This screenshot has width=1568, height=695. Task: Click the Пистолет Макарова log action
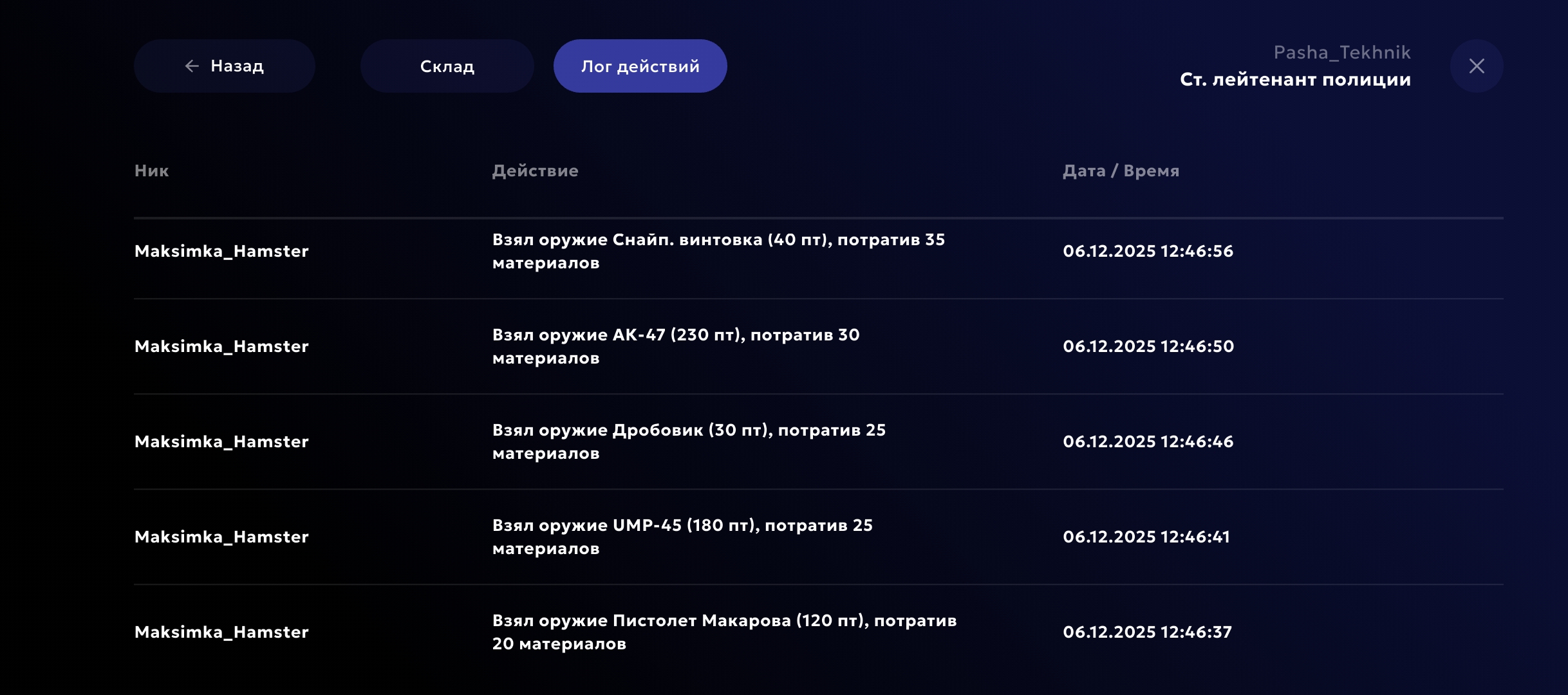pos(723,632)
